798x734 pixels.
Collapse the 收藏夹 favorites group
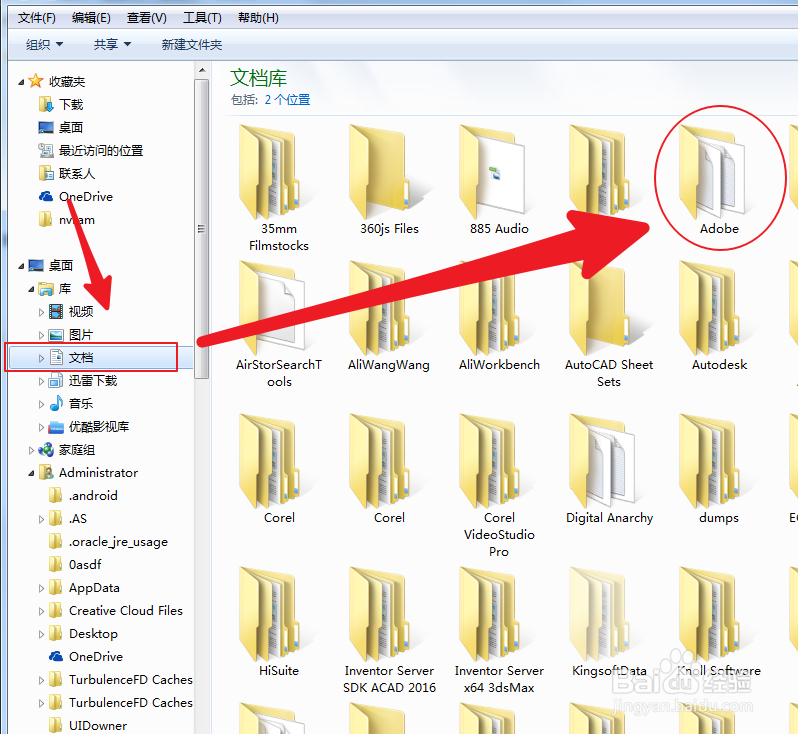point(21,82)
